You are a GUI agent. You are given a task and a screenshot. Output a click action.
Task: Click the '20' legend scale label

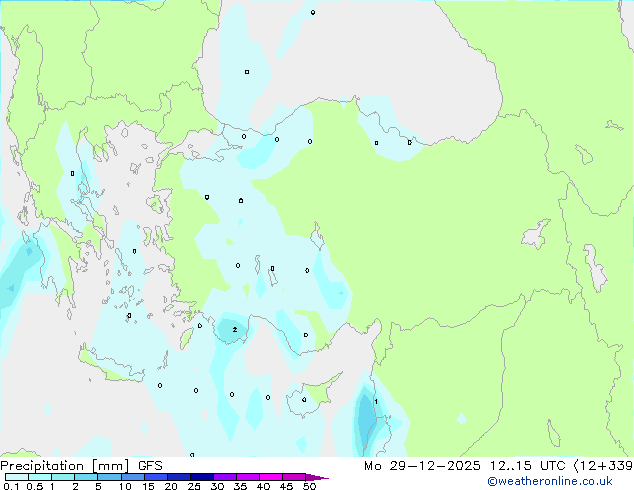(171, 486)
